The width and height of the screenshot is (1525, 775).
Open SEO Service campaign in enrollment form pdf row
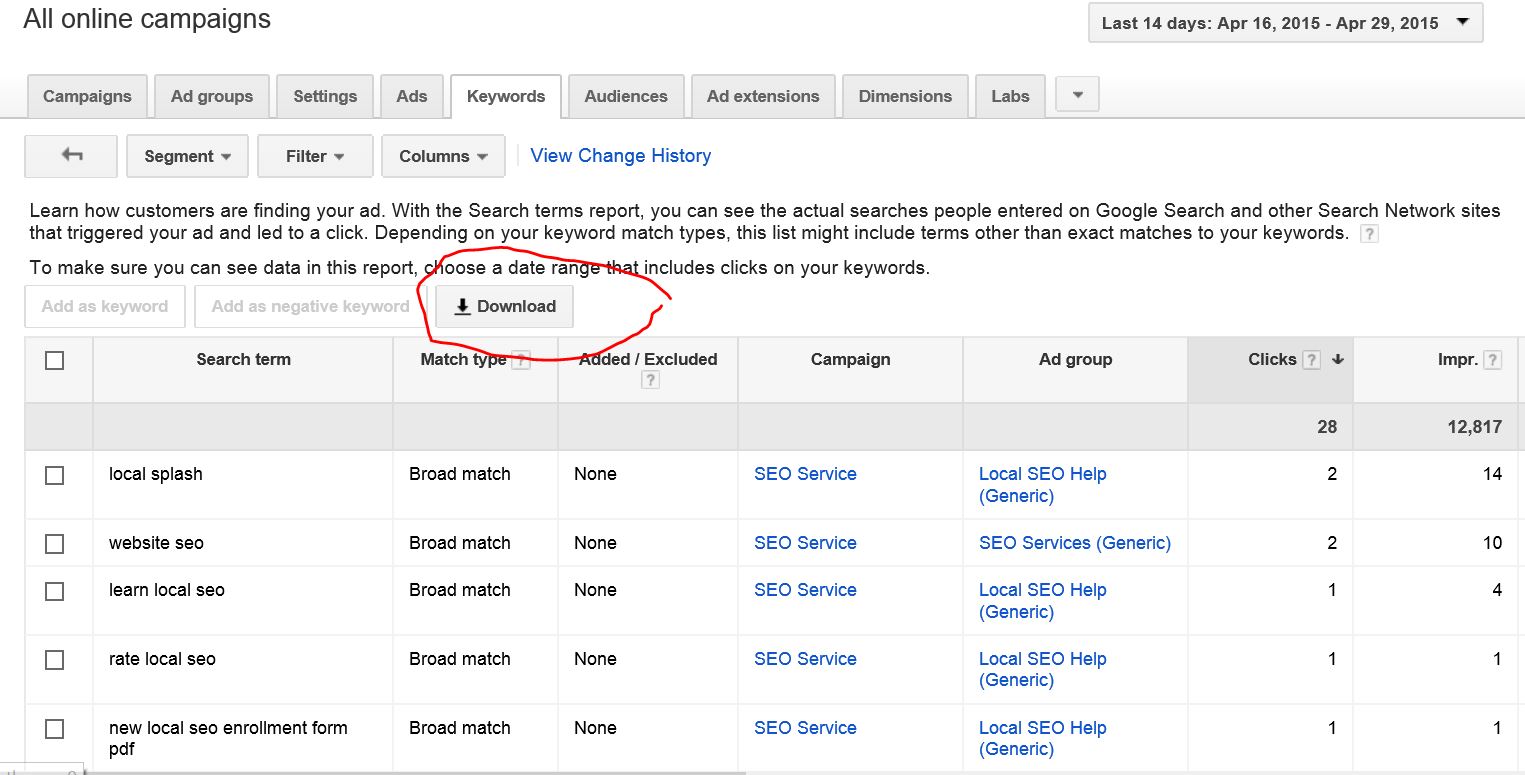point(805,728)
